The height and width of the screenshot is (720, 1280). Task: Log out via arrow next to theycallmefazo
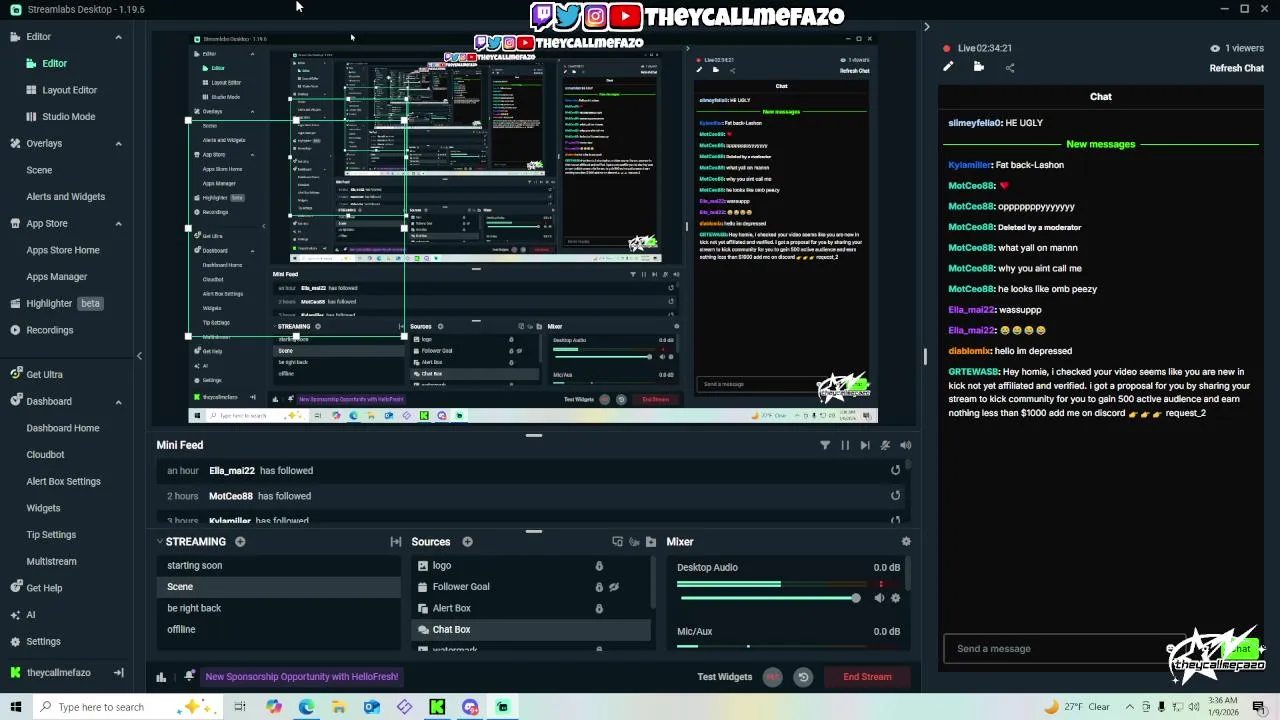click(x=118, y=673)
